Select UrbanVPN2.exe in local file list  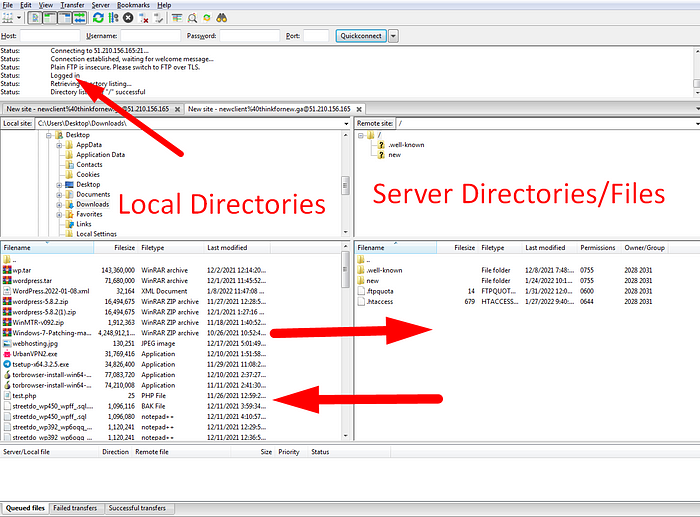pos(34,354)
